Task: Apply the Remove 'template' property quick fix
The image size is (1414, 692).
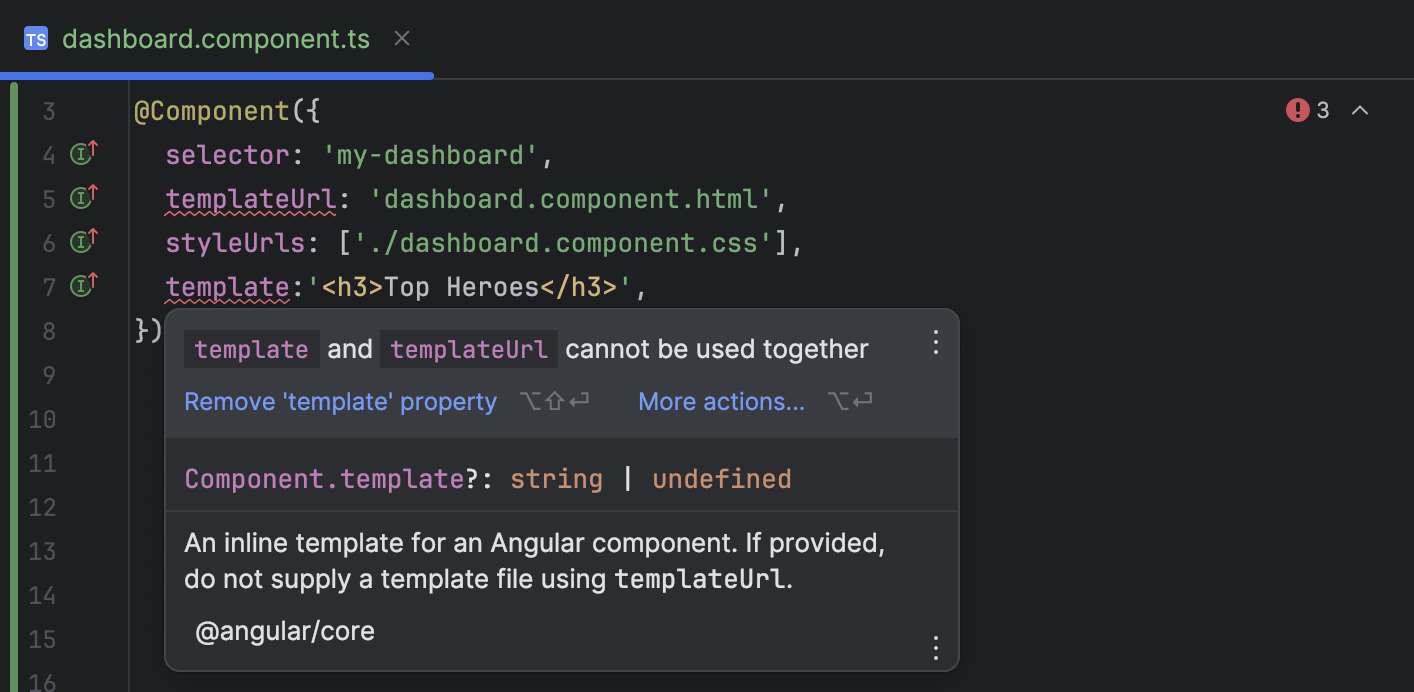Action: 340,401
